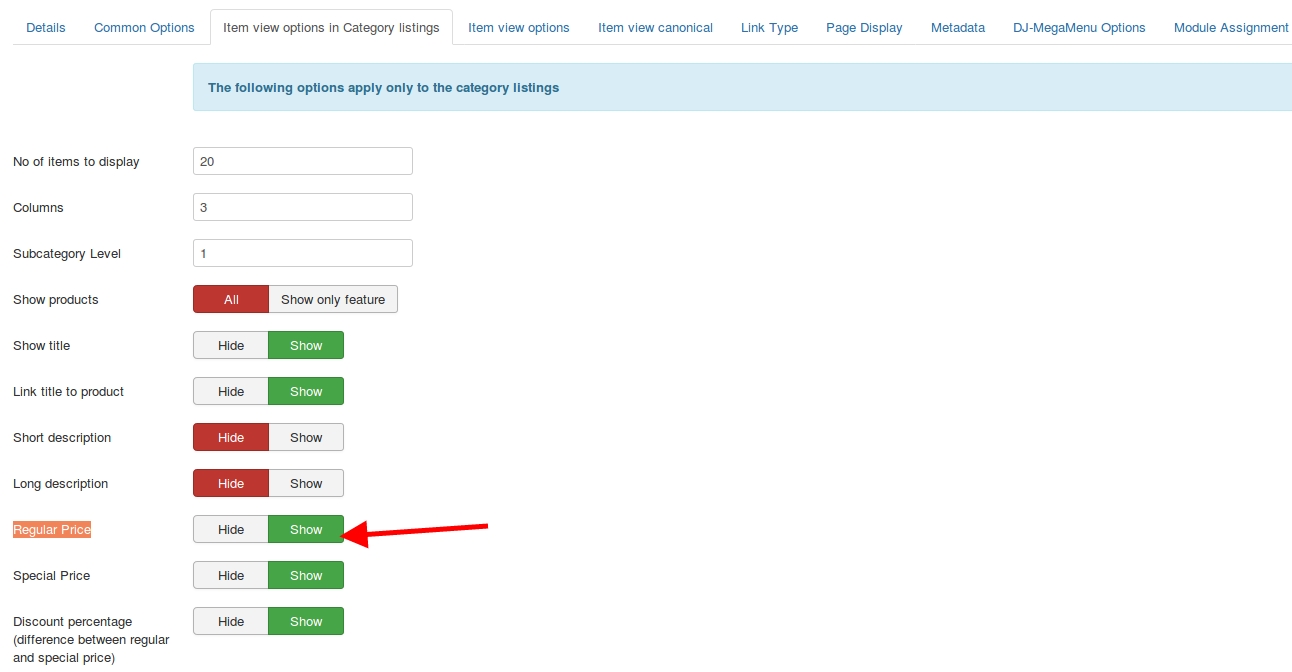Click the Columns input field

(302, 207)
